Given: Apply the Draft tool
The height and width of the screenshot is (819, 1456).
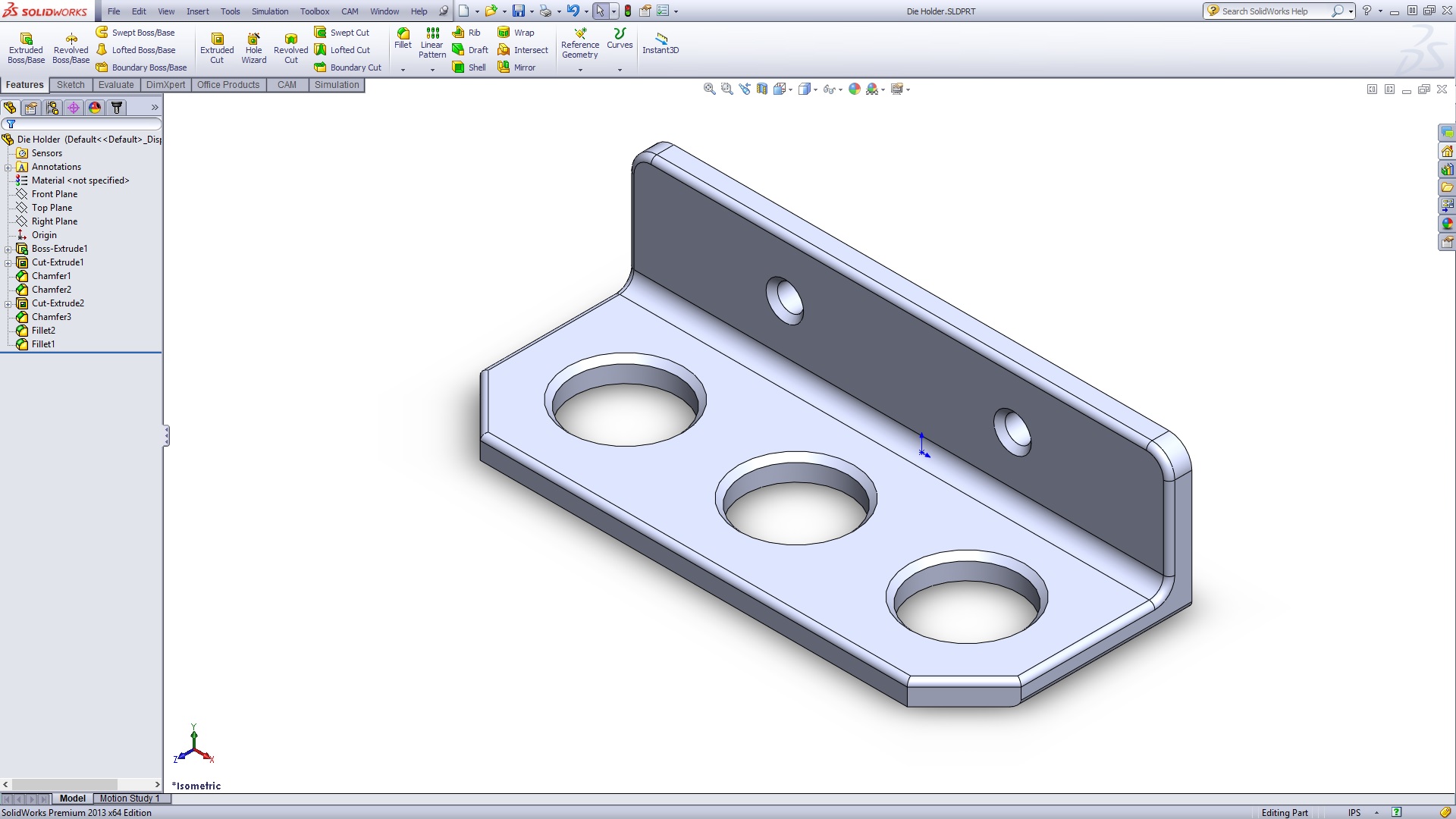Looking at the screenshot, I should (470, 50).
